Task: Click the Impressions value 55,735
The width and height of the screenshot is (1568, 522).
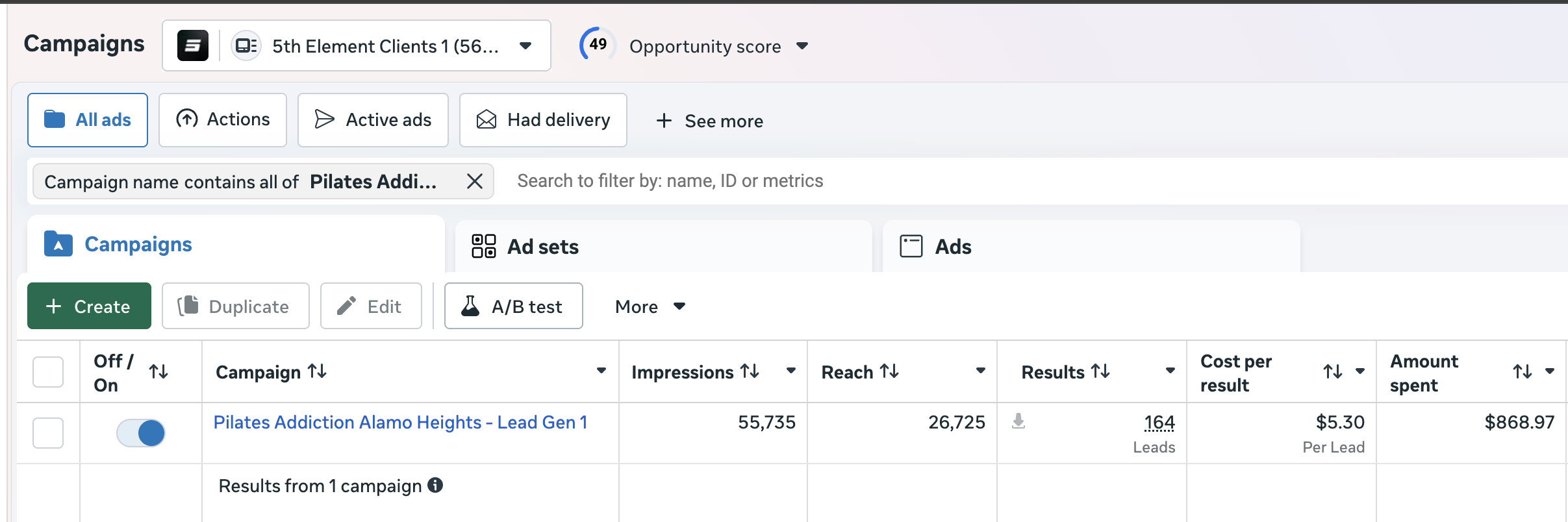Action: pos(766,422)
